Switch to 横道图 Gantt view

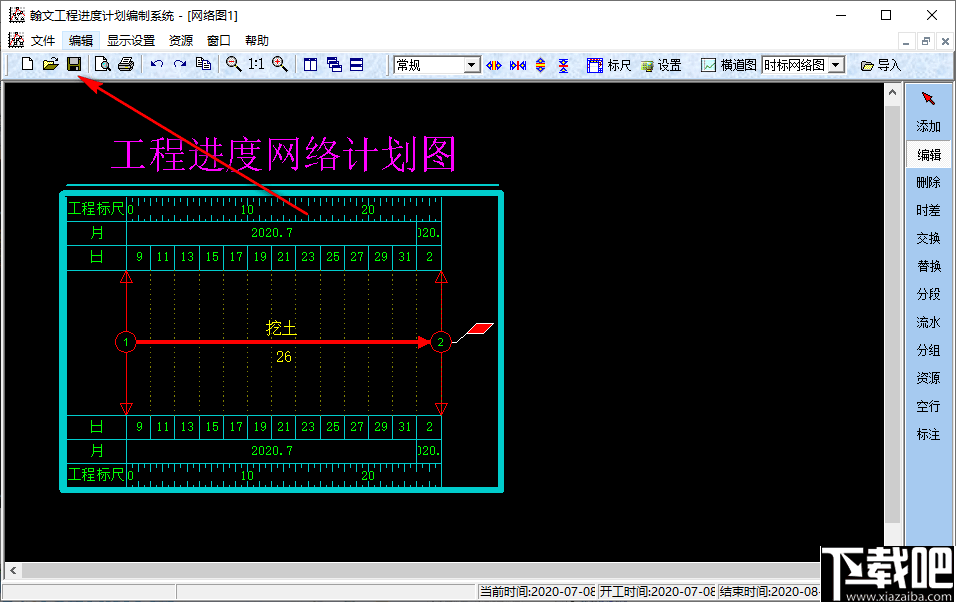[x=729, y=65]
